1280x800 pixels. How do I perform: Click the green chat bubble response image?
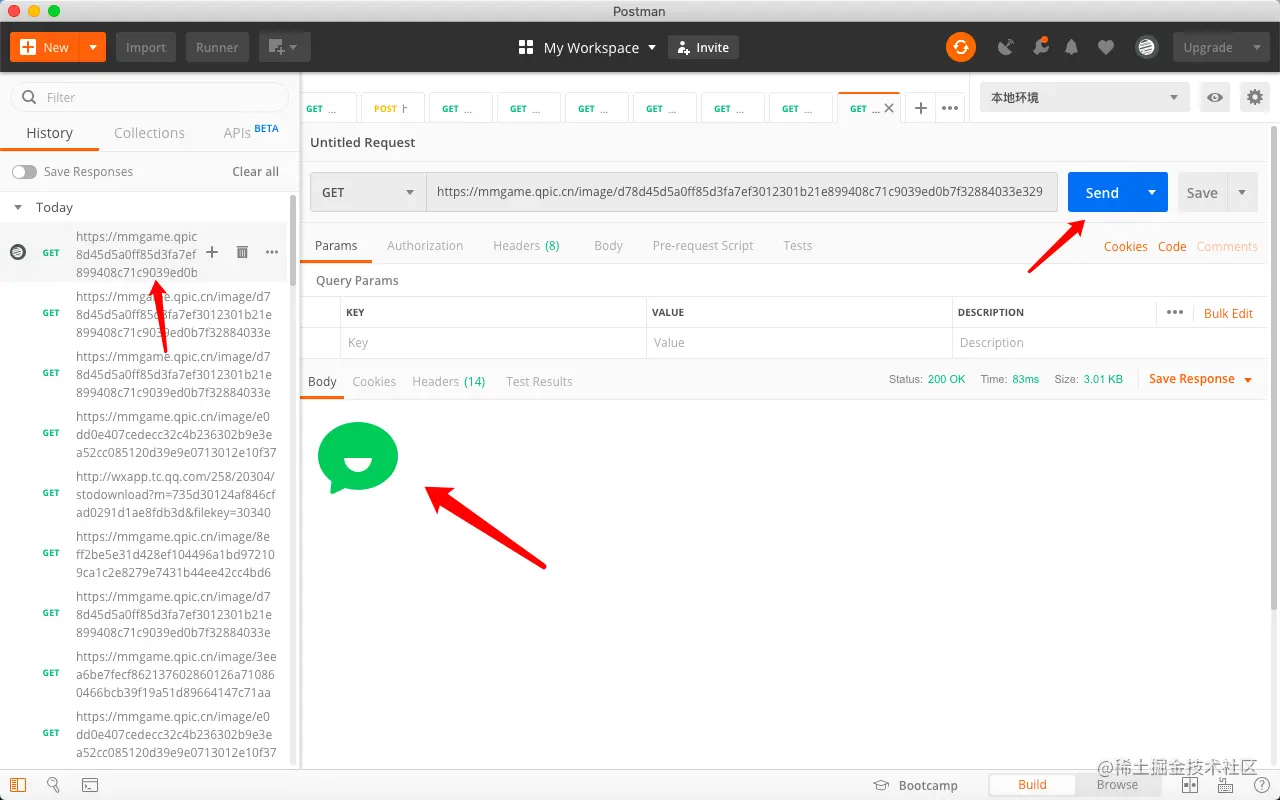(x=358, y=457)
